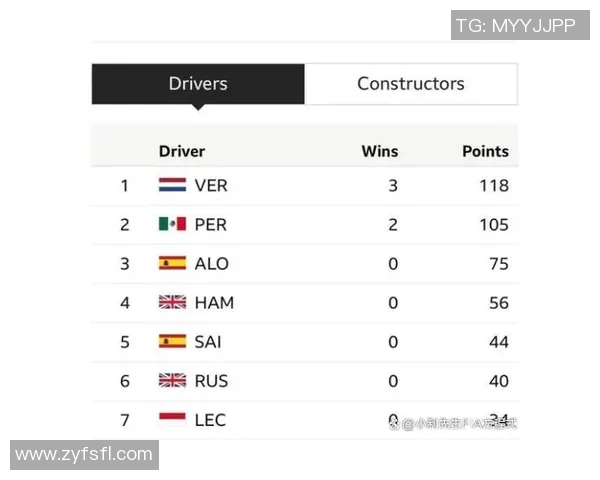
Task: Select the ALO driver name
Action: click(x=211, y=263)
